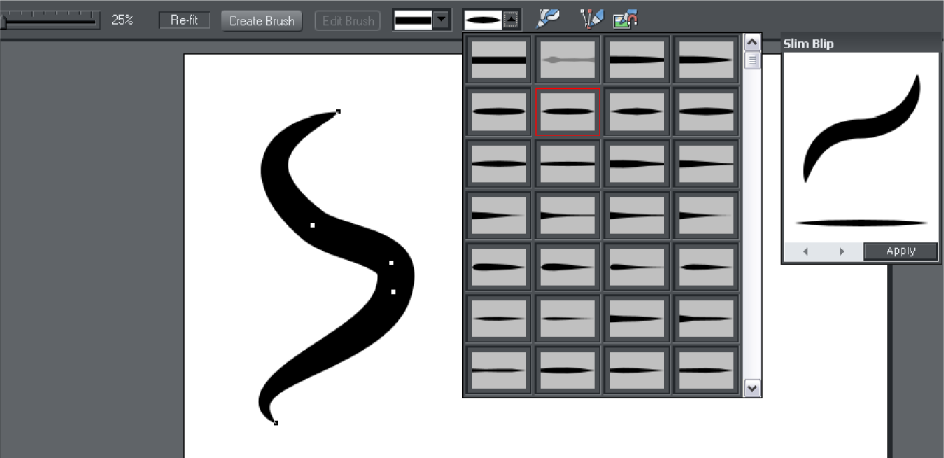Select the teardrop stroke in row five, second column
This screenshot has width=944, height=458.
coord(568,267)
